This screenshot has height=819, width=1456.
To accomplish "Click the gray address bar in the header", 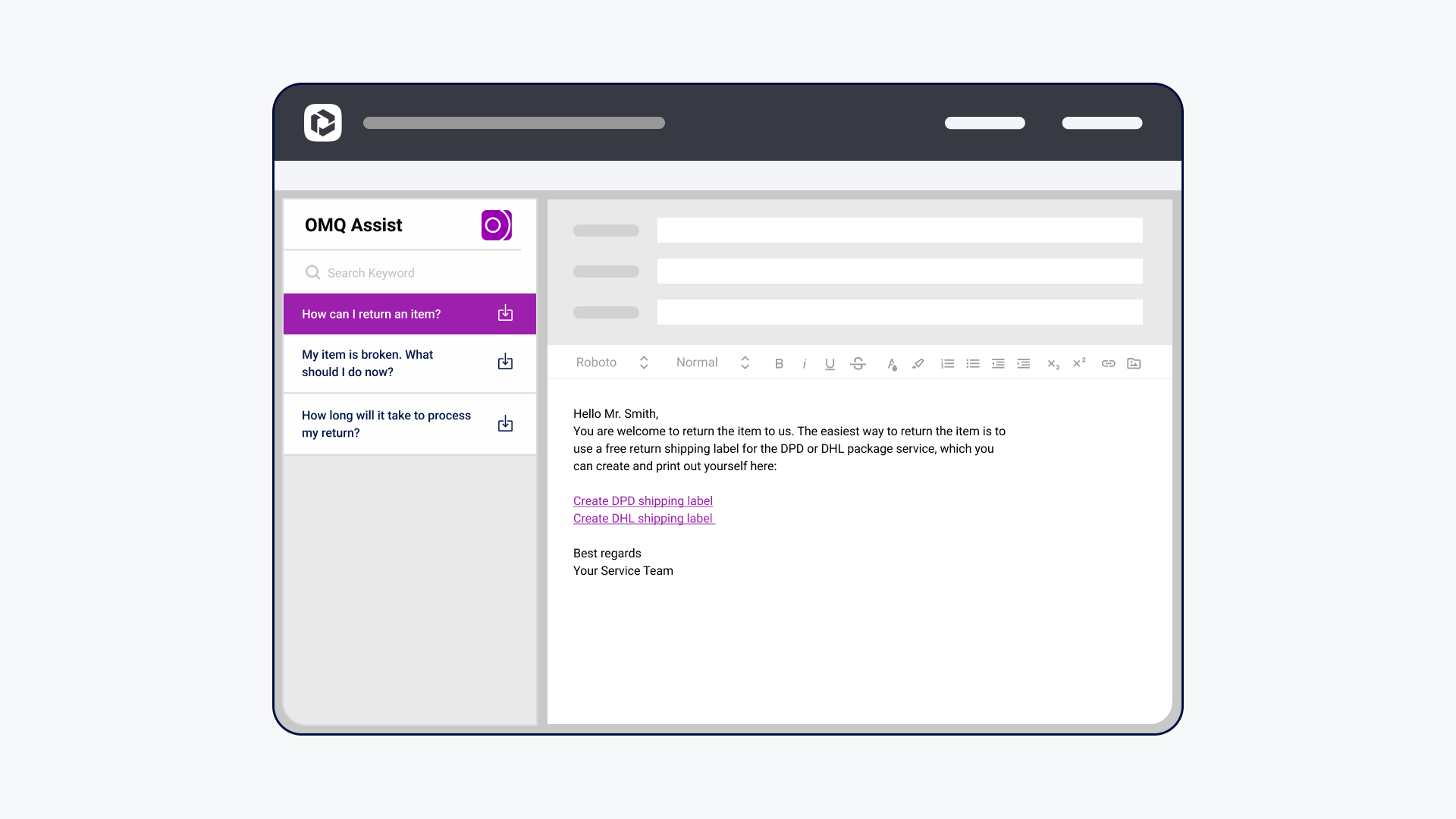I will click(514, 123).
